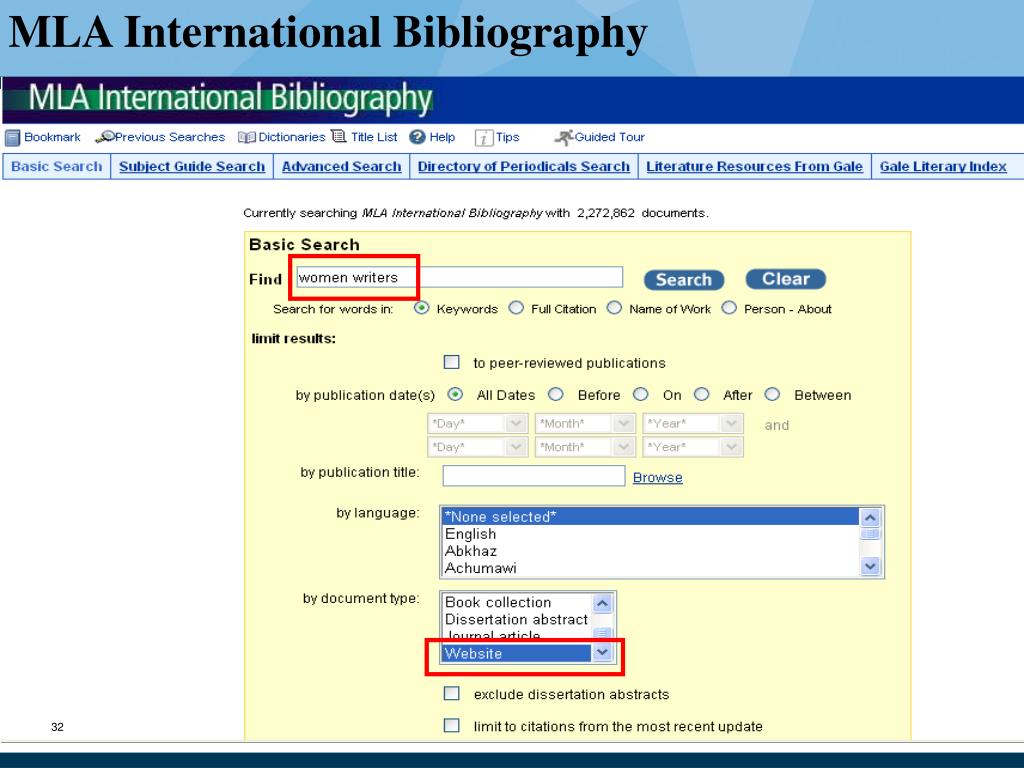Select the Before date radio button
Image resolution: width=1024 pixels, height=768 pixels.
point(556,394)
